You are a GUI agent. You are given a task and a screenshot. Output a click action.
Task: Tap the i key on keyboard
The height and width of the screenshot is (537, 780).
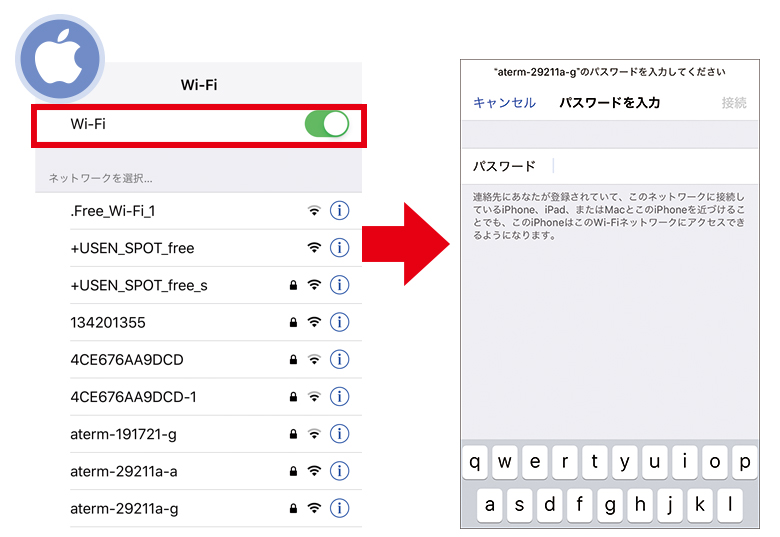pos(685,462)
